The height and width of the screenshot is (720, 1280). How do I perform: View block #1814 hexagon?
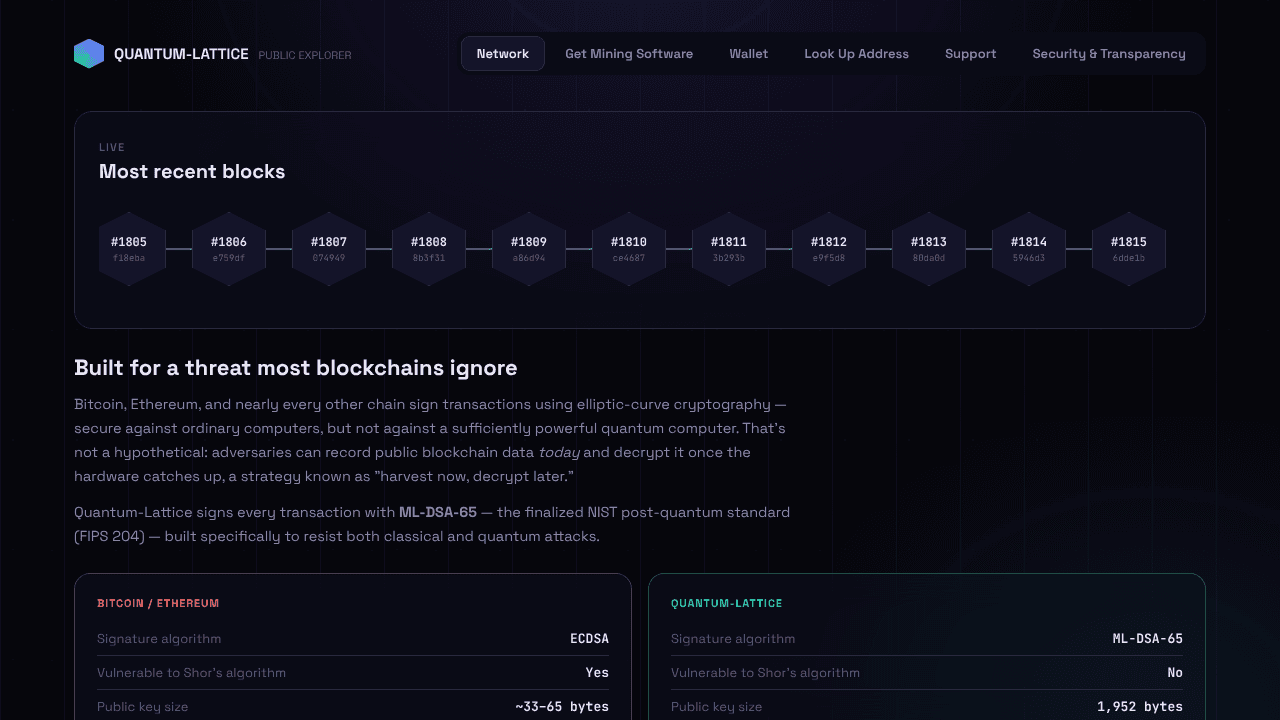pos(1029,249)
